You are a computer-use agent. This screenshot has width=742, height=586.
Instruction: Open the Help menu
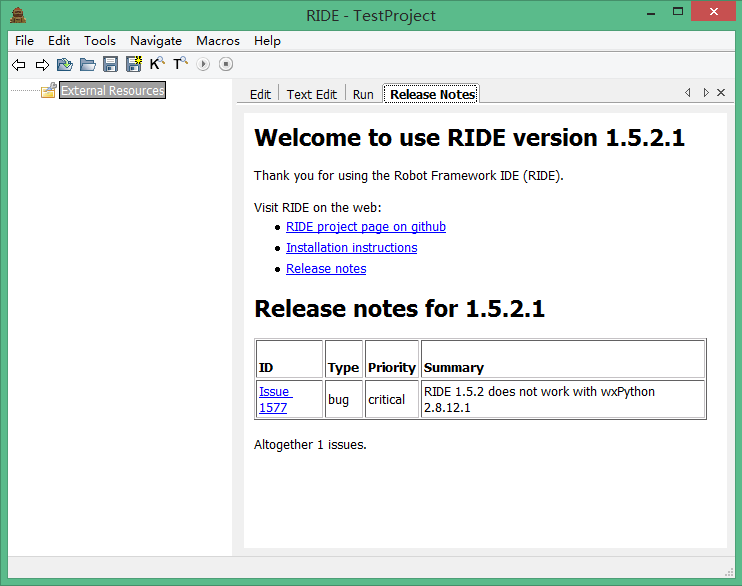(267, 41)
